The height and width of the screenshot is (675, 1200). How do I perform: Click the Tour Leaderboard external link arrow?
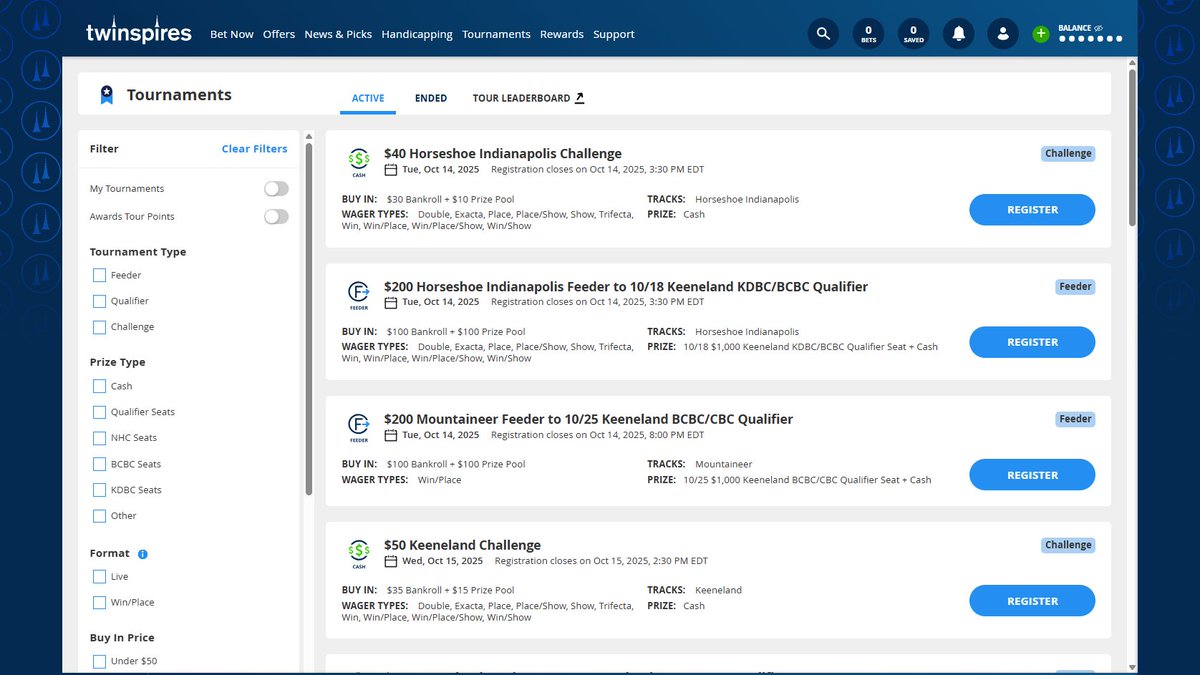coord(579,98)
